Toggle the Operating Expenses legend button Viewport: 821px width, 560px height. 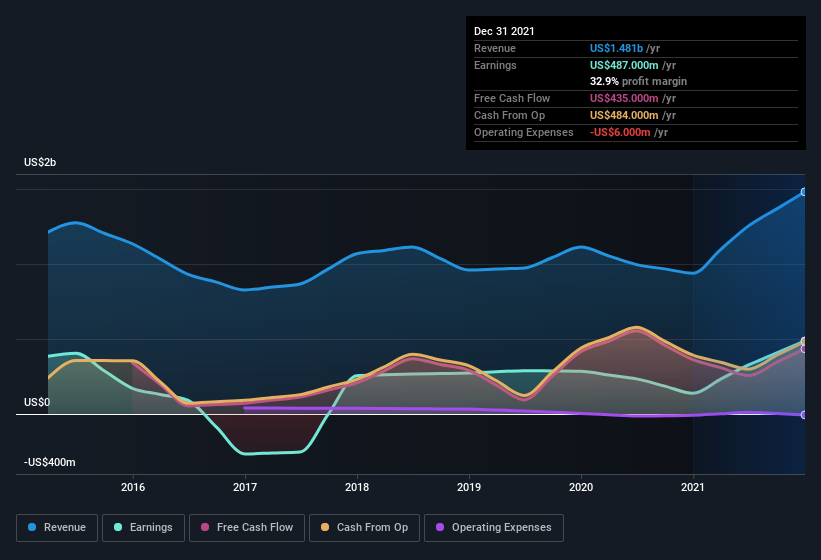(x=494, y=528)
